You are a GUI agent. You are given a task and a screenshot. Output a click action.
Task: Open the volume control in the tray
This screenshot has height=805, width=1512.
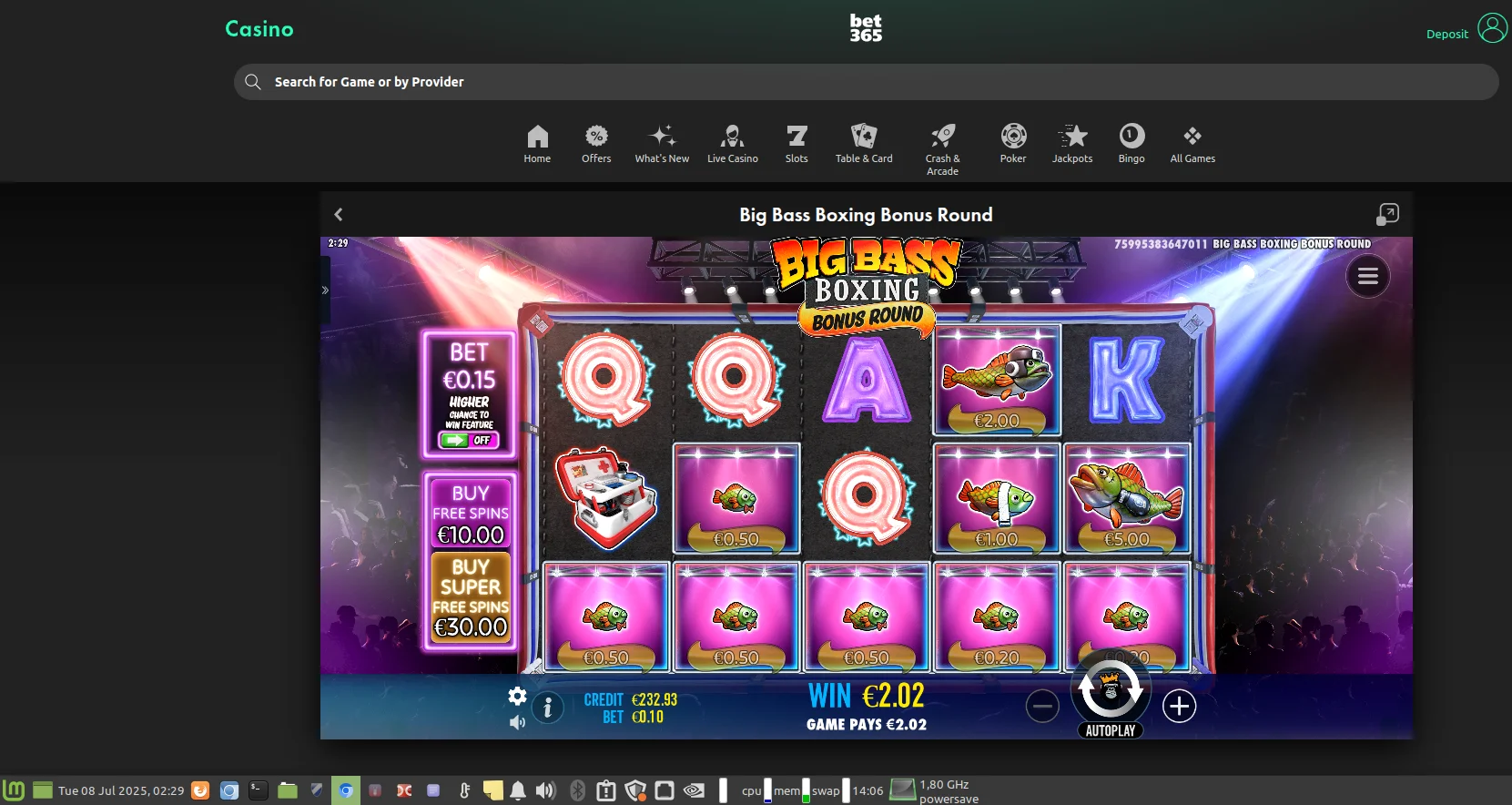click(545, 790)
